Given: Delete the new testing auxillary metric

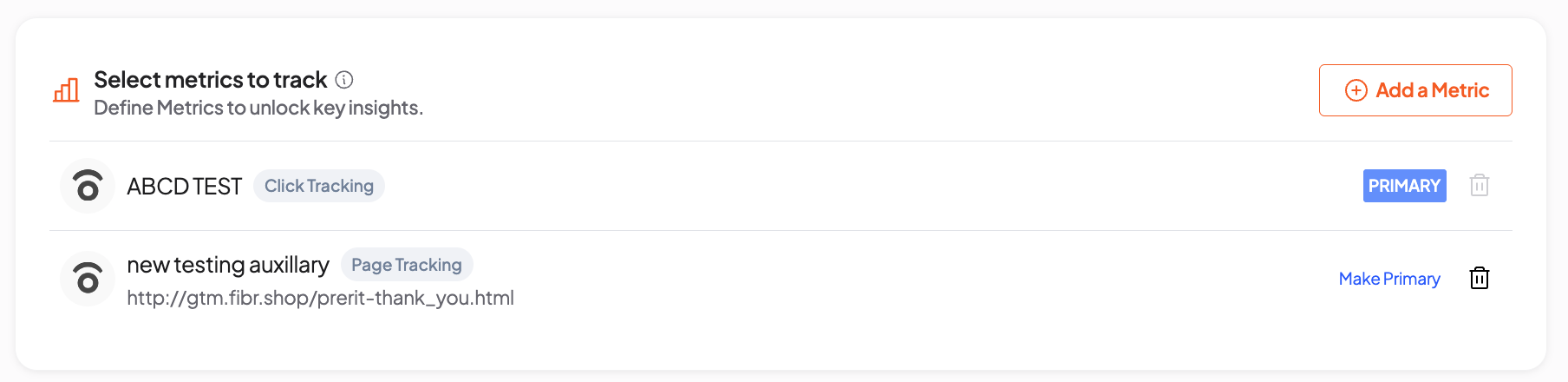Looking at the screenshot, I should (1479, 279).
